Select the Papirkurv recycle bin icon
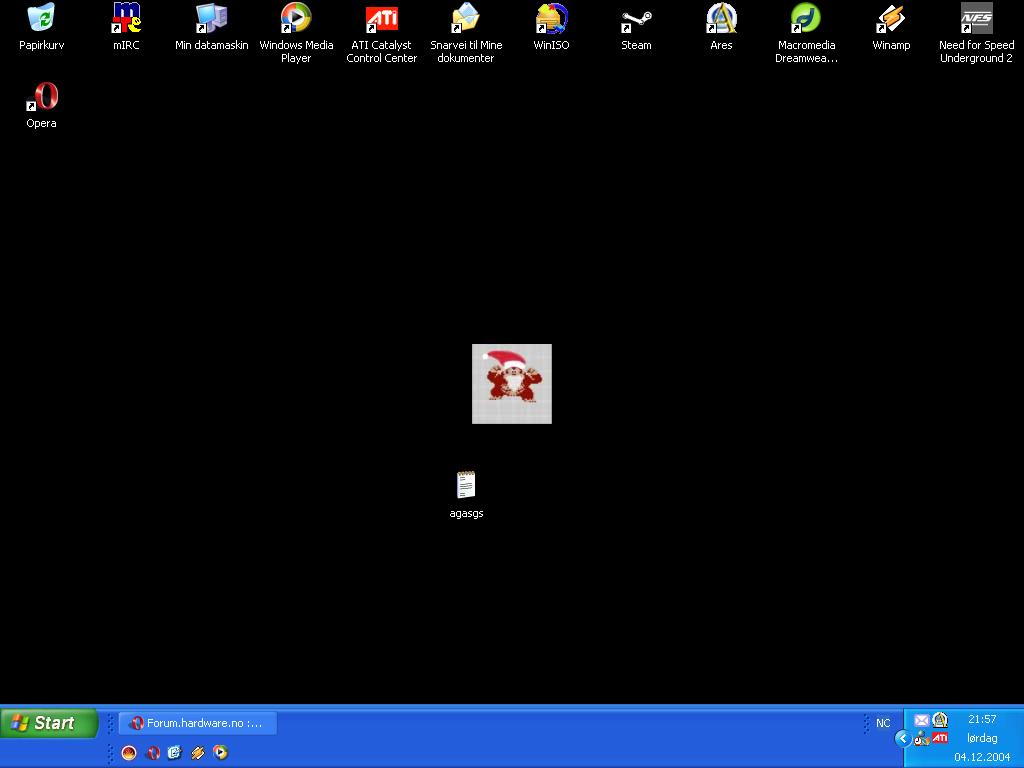The width and height of the screenshot is (1024, 768). [41, 26]
